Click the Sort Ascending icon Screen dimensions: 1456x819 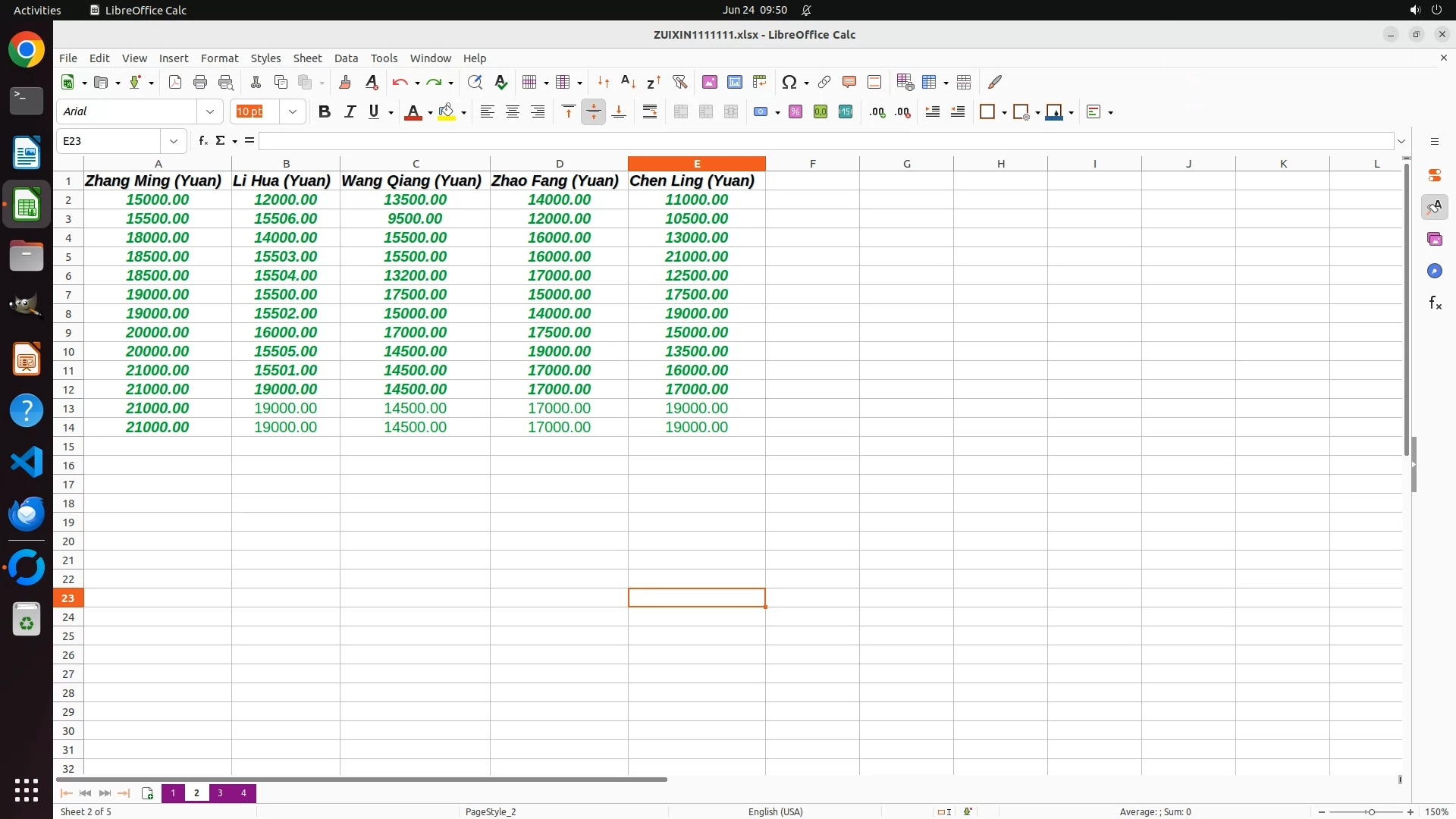click(x=628, y=82)
